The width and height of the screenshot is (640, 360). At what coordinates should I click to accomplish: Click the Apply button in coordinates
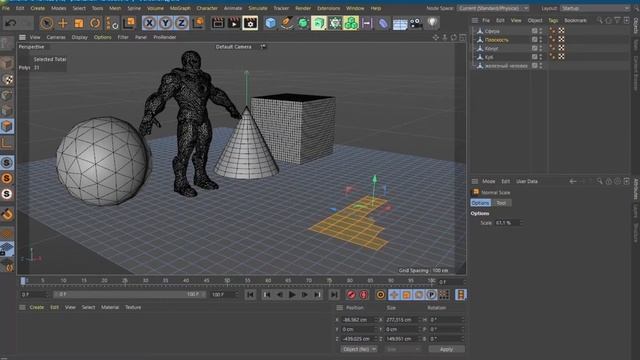[446, 349]
